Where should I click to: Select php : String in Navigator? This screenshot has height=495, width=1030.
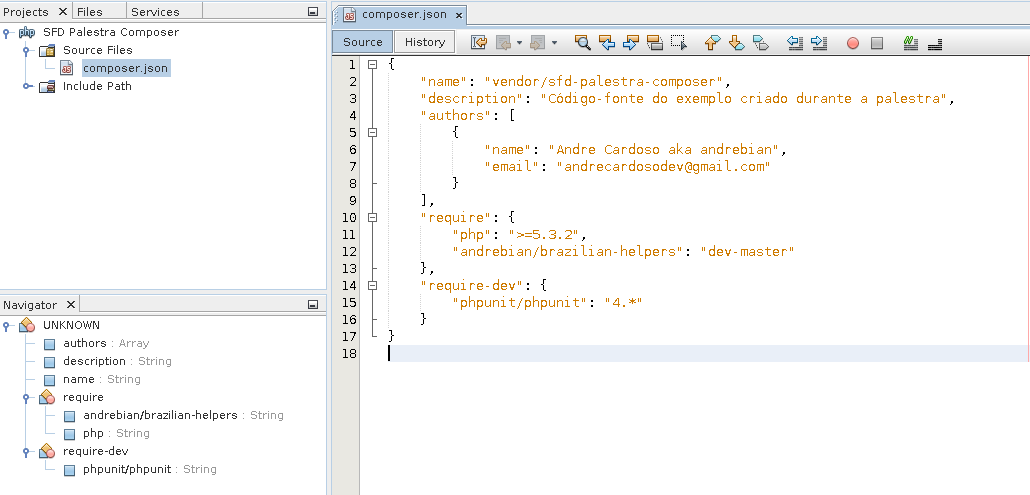click(x=116, y=433)
